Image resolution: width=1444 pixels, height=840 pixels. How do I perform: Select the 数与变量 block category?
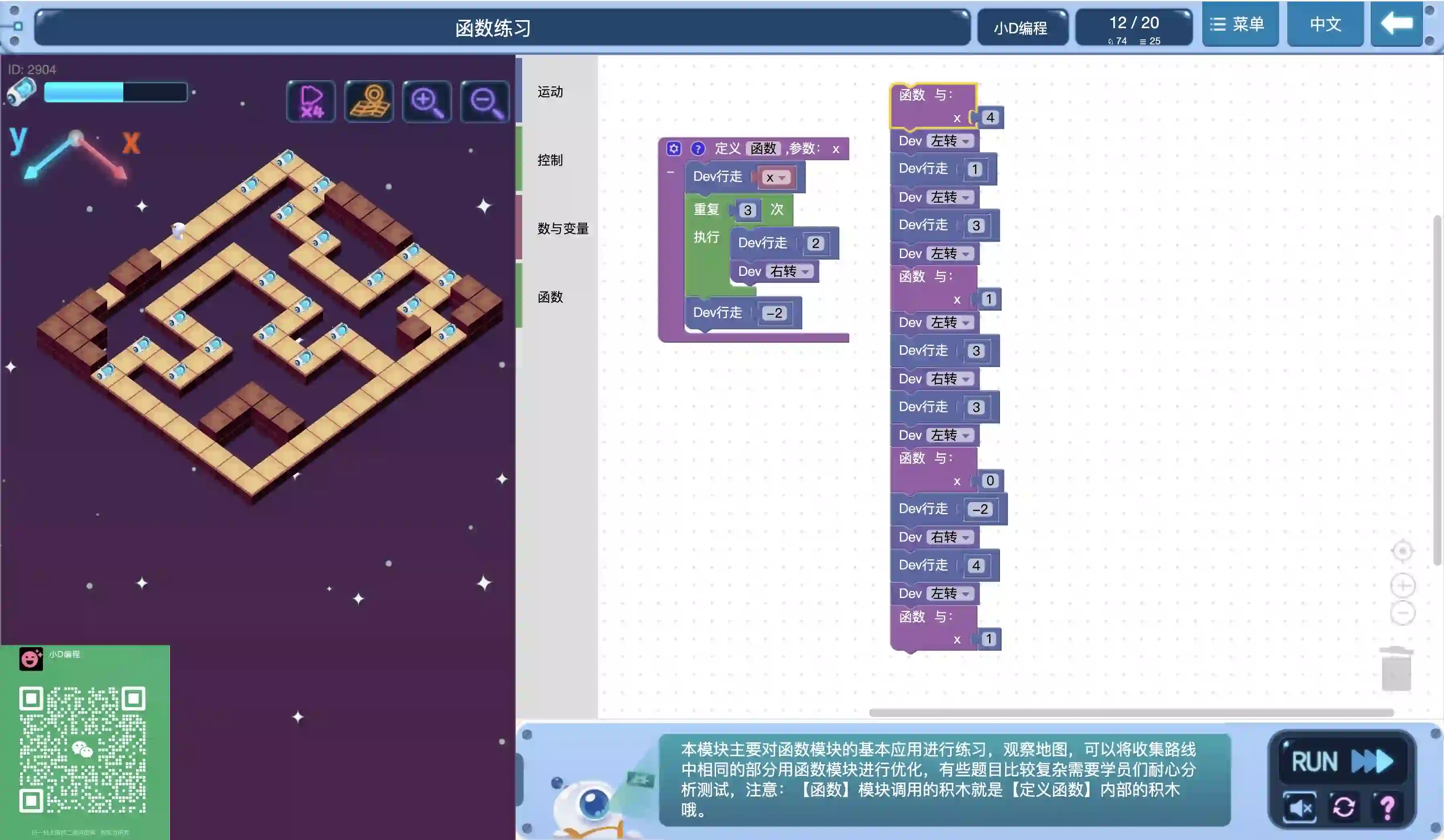tap(563, 228)
